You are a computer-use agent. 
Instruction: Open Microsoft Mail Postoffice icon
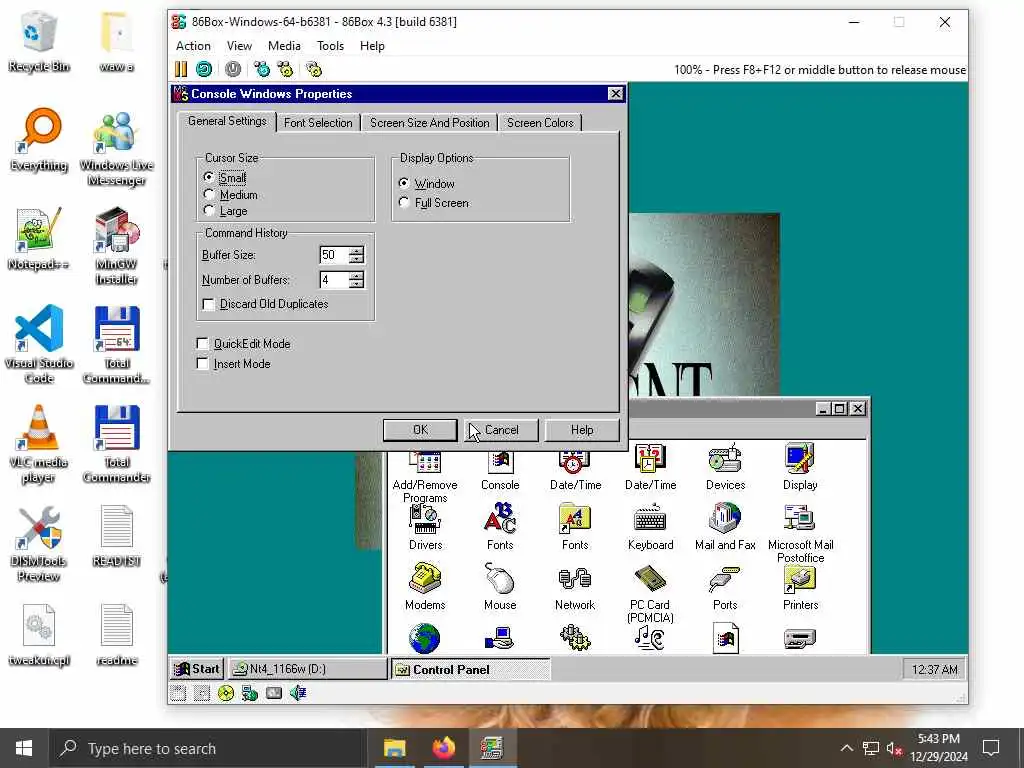(x=800, y=534)
